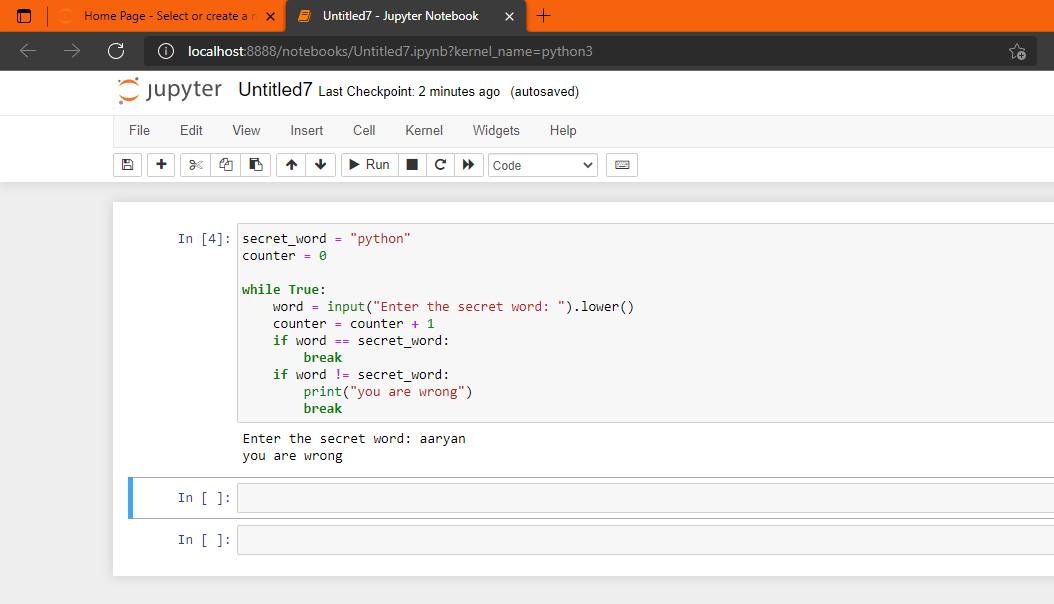Cut the selected cells with the scissors icon
The image size is (1054, 604).
pyautogui.click(x=196, y=165)
